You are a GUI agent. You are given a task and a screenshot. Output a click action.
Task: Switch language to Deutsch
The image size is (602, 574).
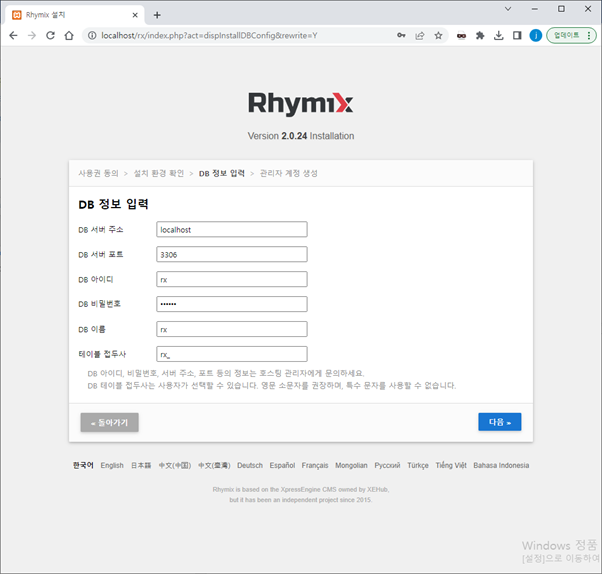(250, 465)
